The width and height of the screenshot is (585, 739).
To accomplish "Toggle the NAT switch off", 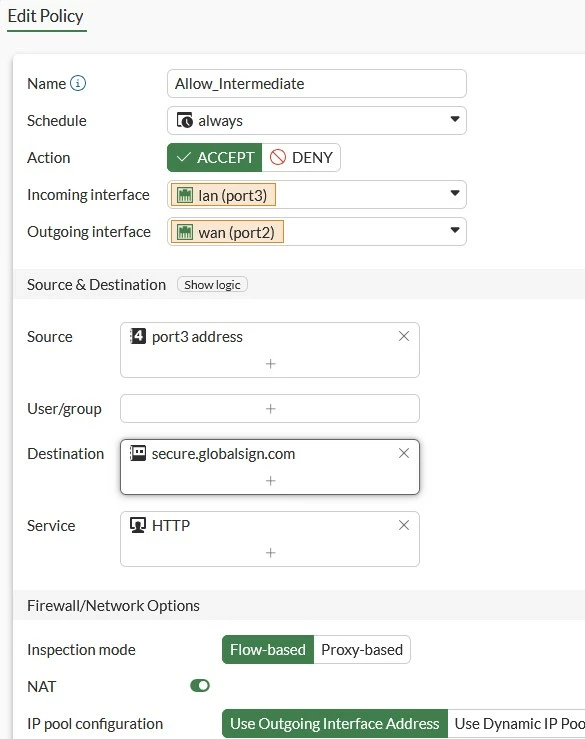I will (200, 686).
